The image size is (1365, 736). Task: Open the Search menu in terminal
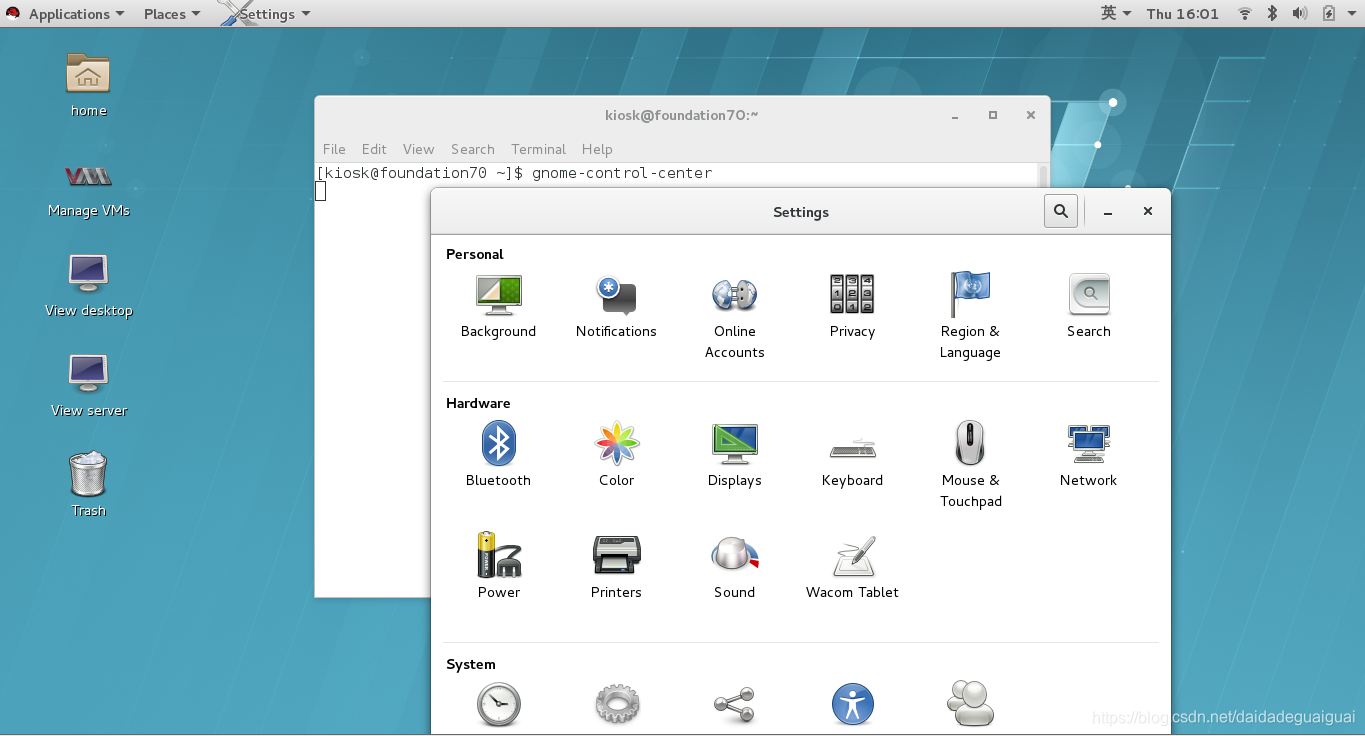tap(473, 149)
